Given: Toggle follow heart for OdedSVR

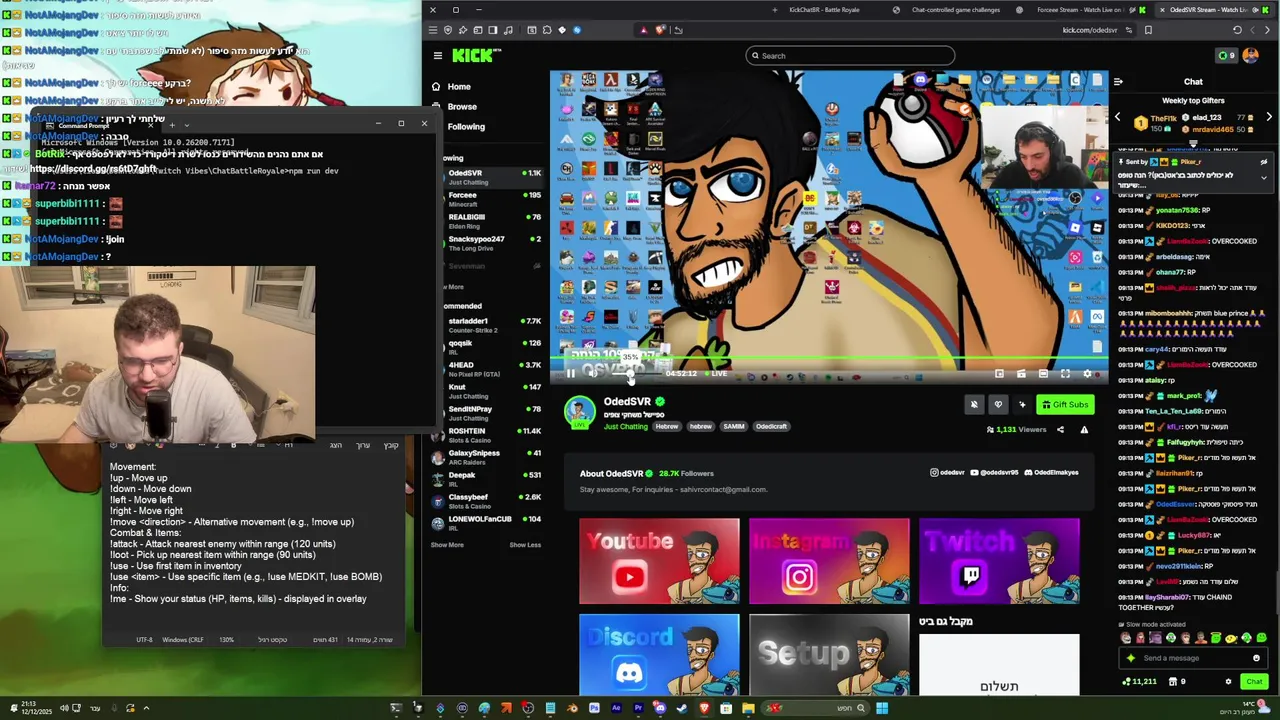Looking at the screenshot, I should (x=998, y=404).
